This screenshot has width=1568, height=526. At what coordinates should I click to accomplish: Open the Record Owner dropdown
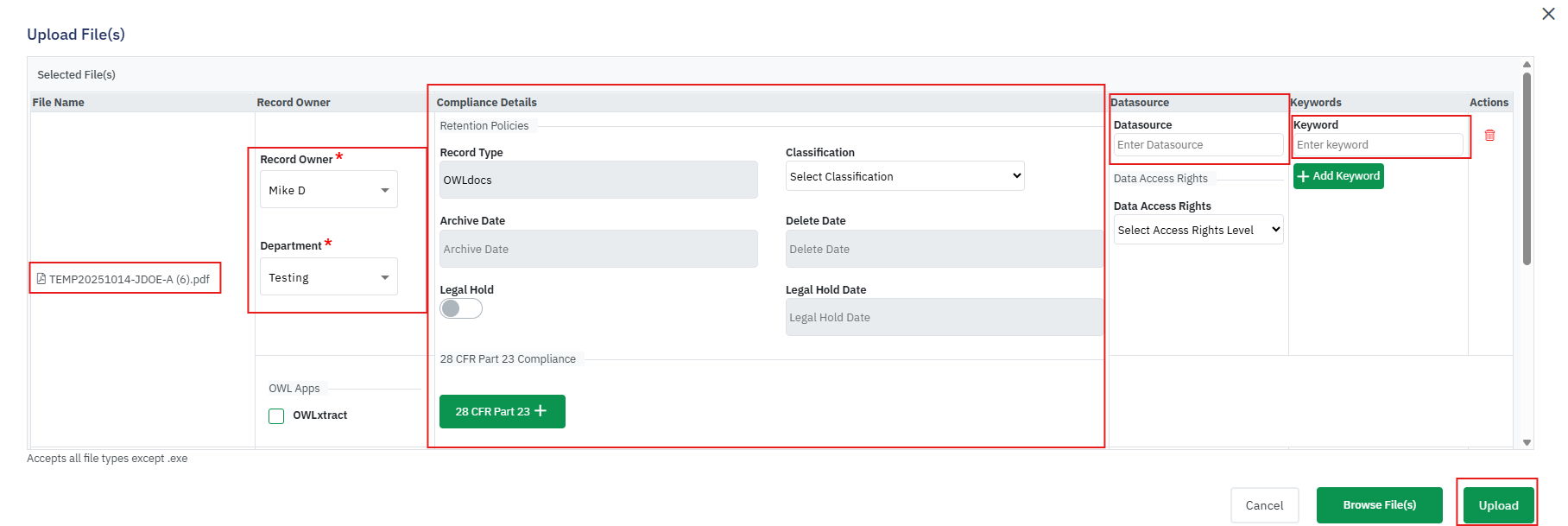328,190
